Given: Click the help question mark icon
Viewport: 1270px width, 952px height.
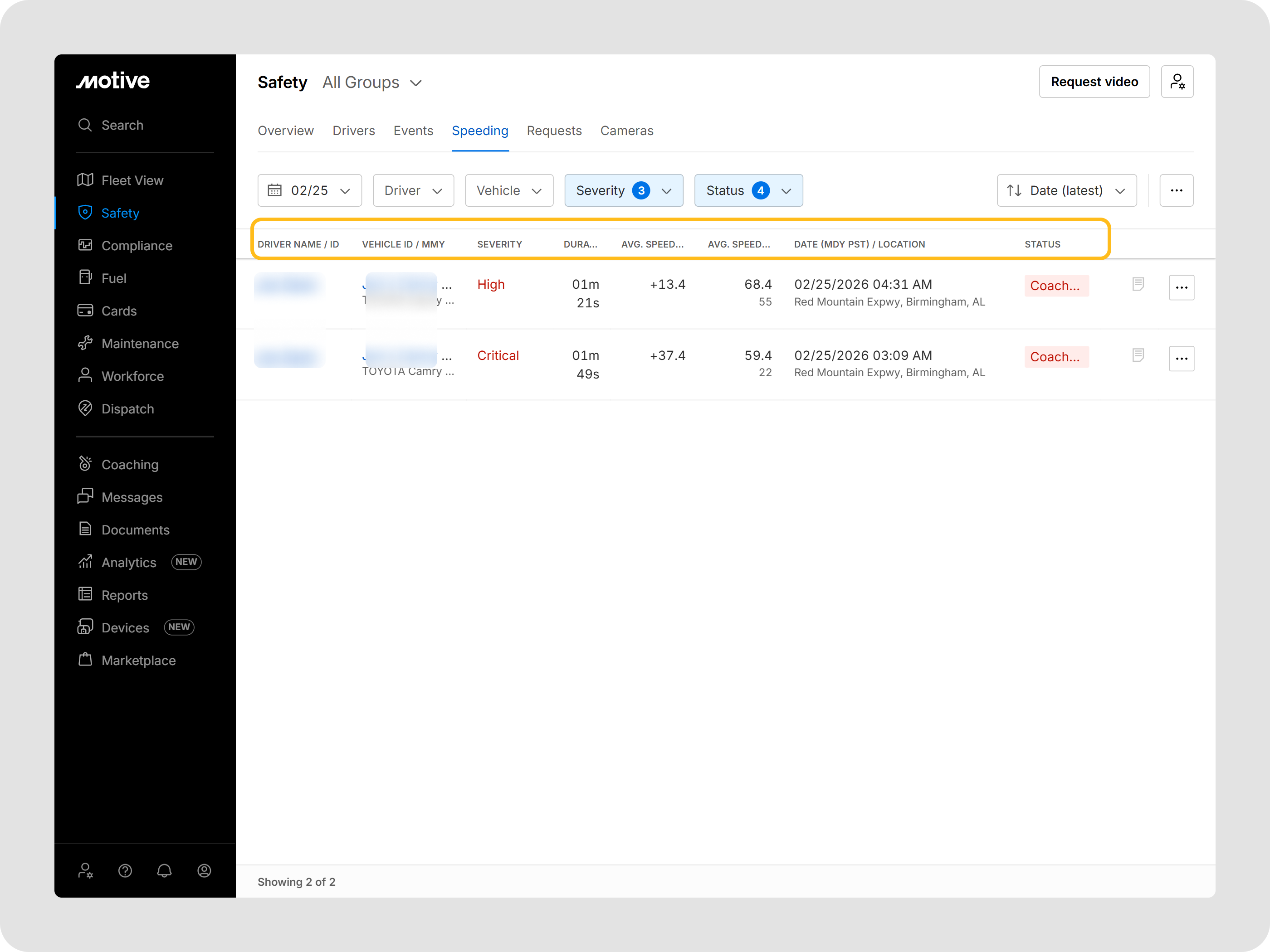Looking at the screenshot, I should (125, 870).
